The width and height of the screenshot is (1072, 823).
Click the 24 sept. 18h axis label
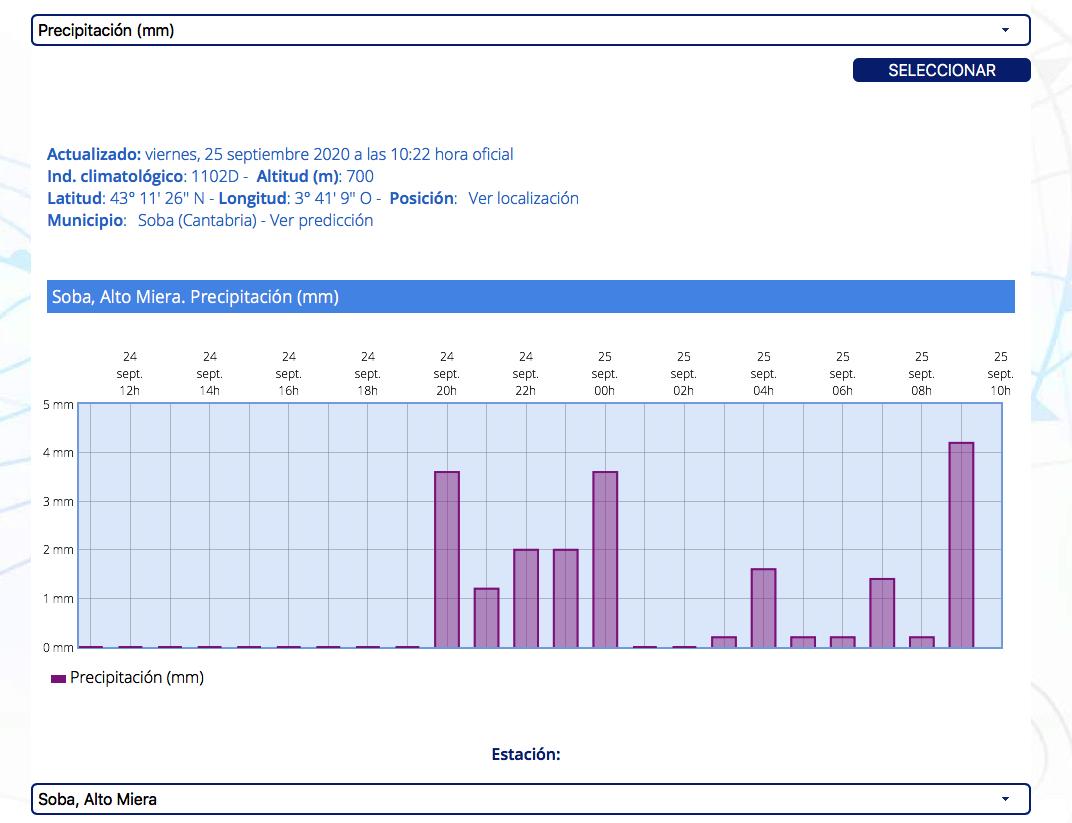(x=368, y=374)
